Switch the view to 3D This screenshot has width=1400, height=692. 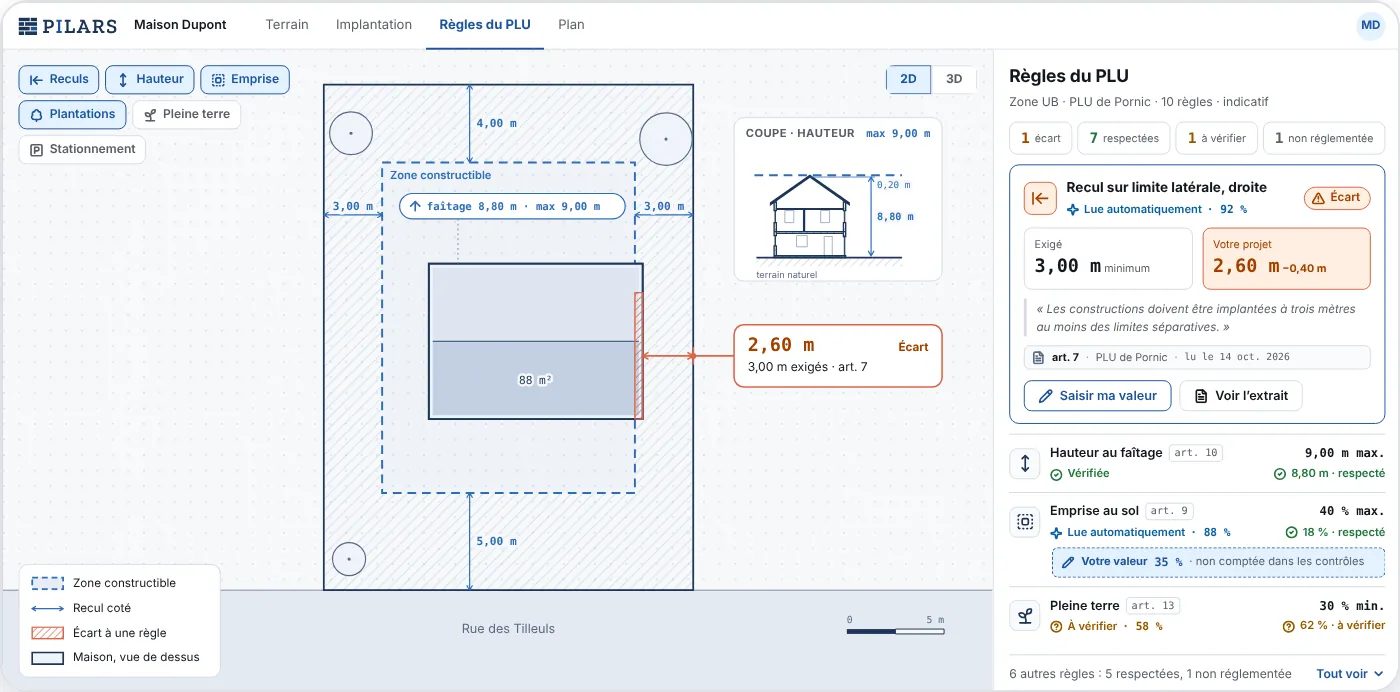coord(954,80)
